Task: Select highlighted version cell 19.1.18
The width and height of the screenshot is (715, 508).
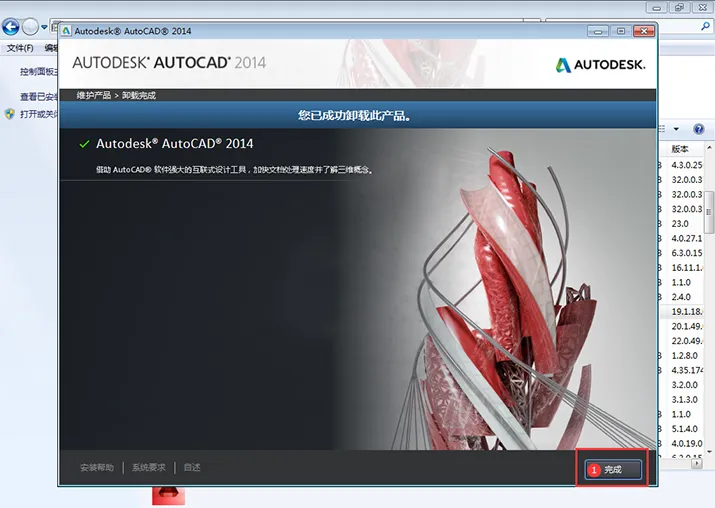Action: coord(687,311)
